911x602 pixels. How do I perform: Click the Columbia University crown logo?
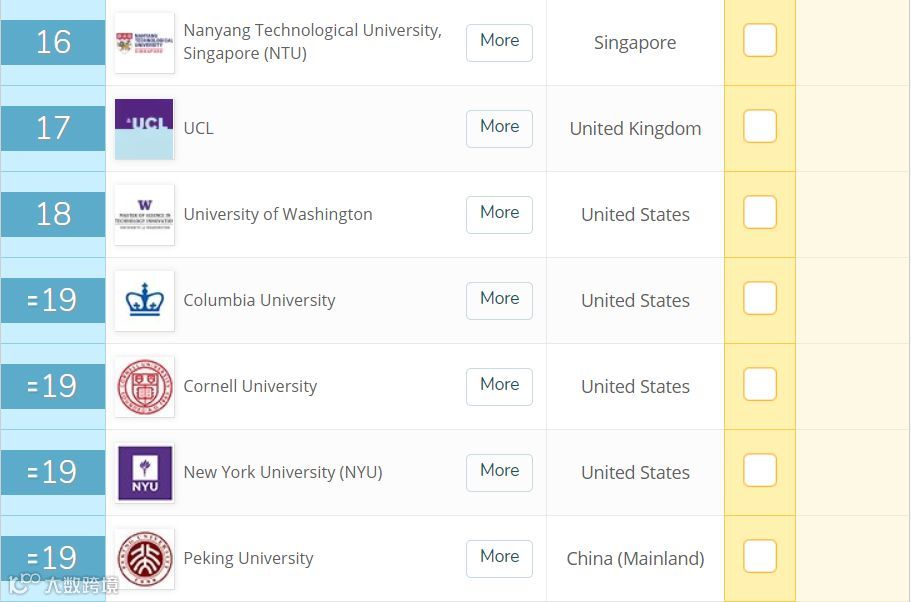144,301
